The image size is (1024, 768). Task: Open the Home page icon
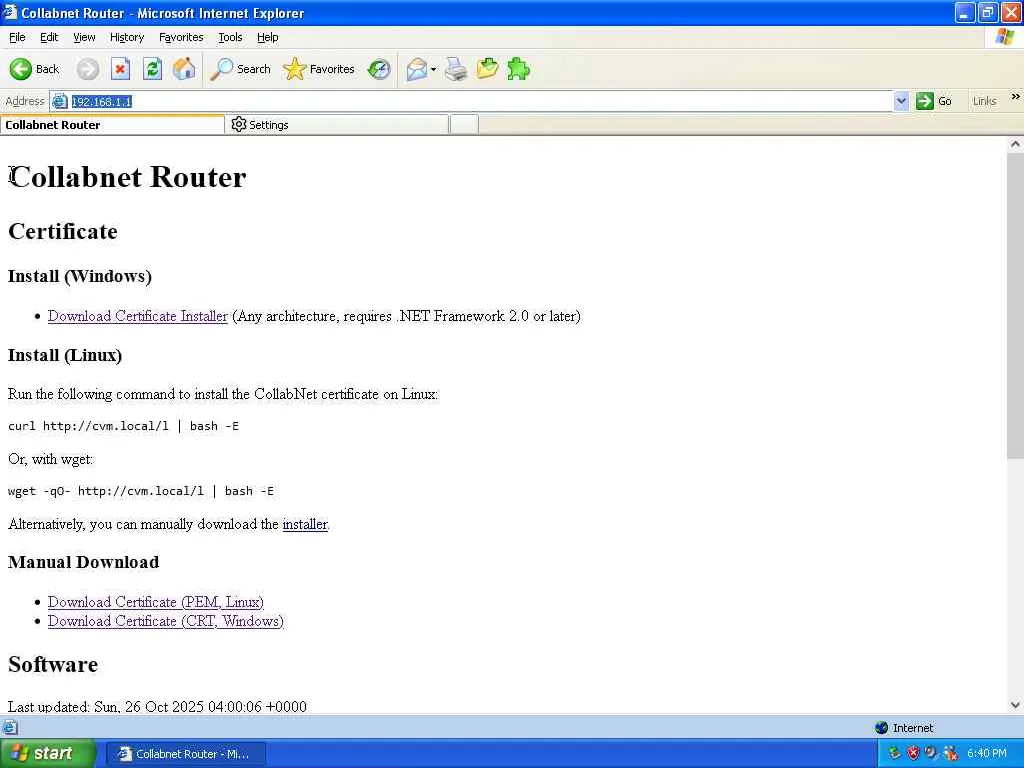tap(184, 69)
